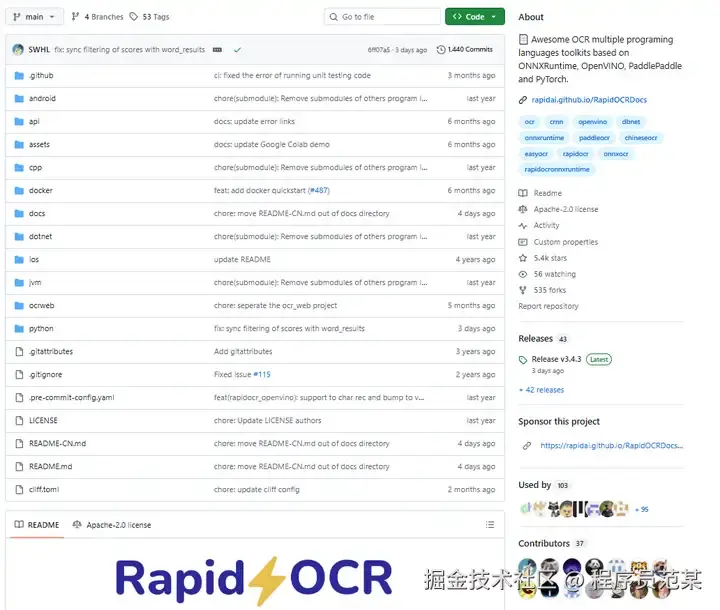Screen dimensions: 720x610
Task: Open the docker folder
Action: pos(40,190)
